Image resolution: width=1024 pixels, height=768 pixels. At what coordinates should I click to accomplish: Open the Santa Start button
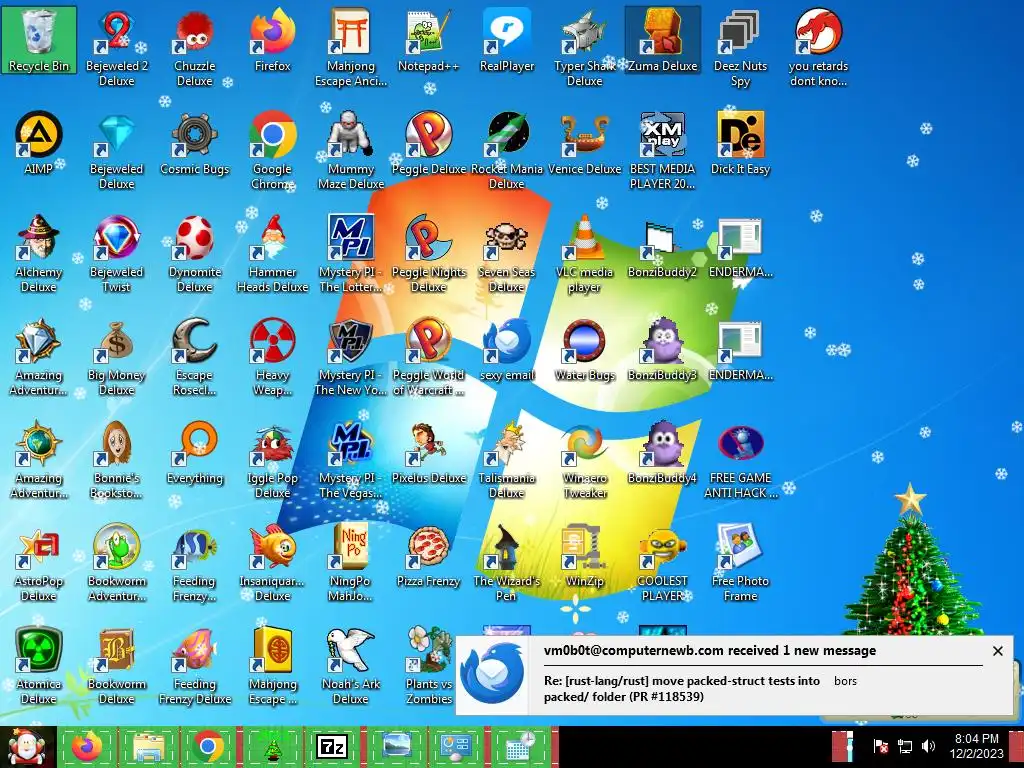(26, 747)
